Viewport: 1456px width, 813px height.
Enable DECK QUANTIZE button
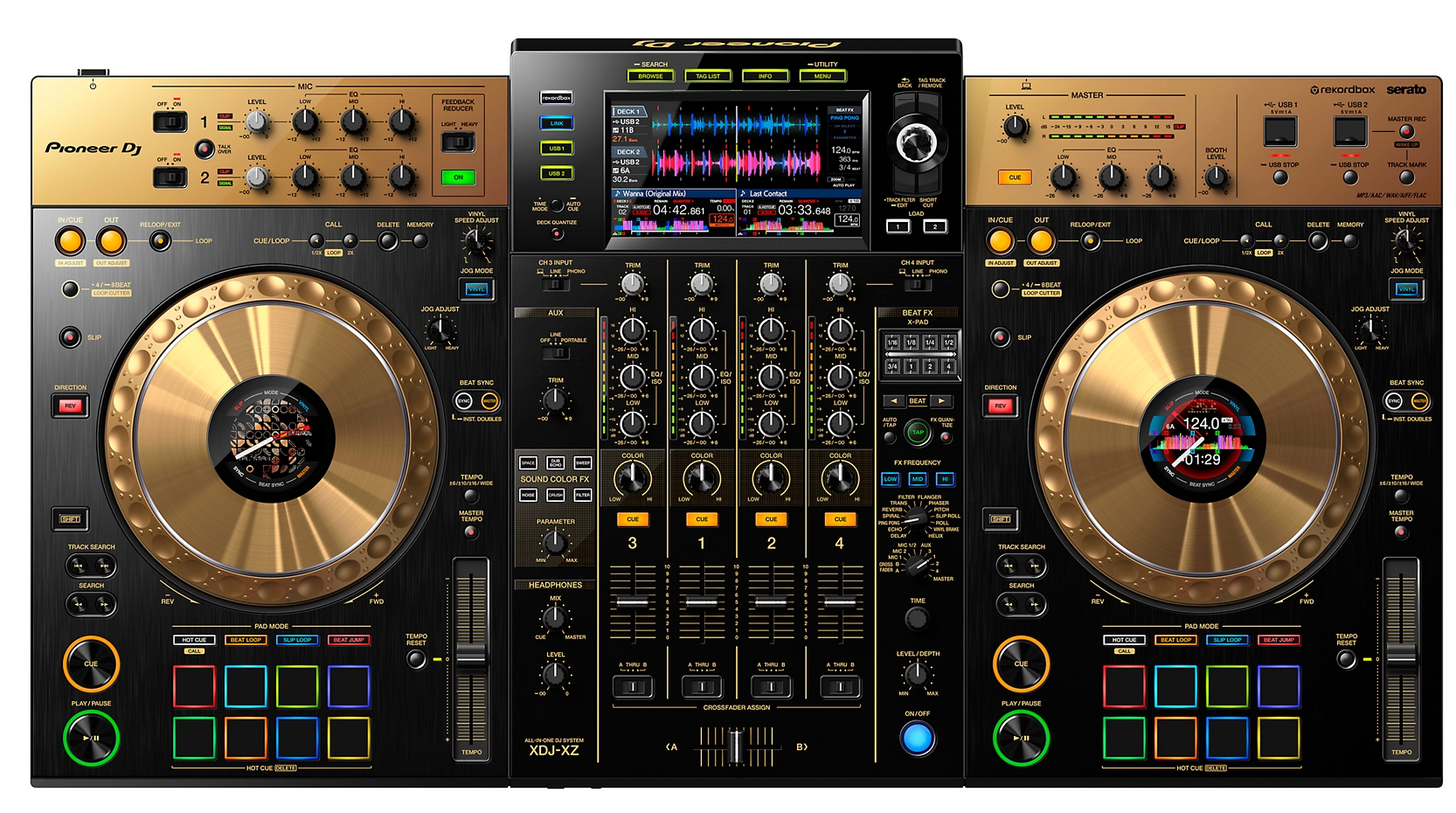[x=556, y=234]
